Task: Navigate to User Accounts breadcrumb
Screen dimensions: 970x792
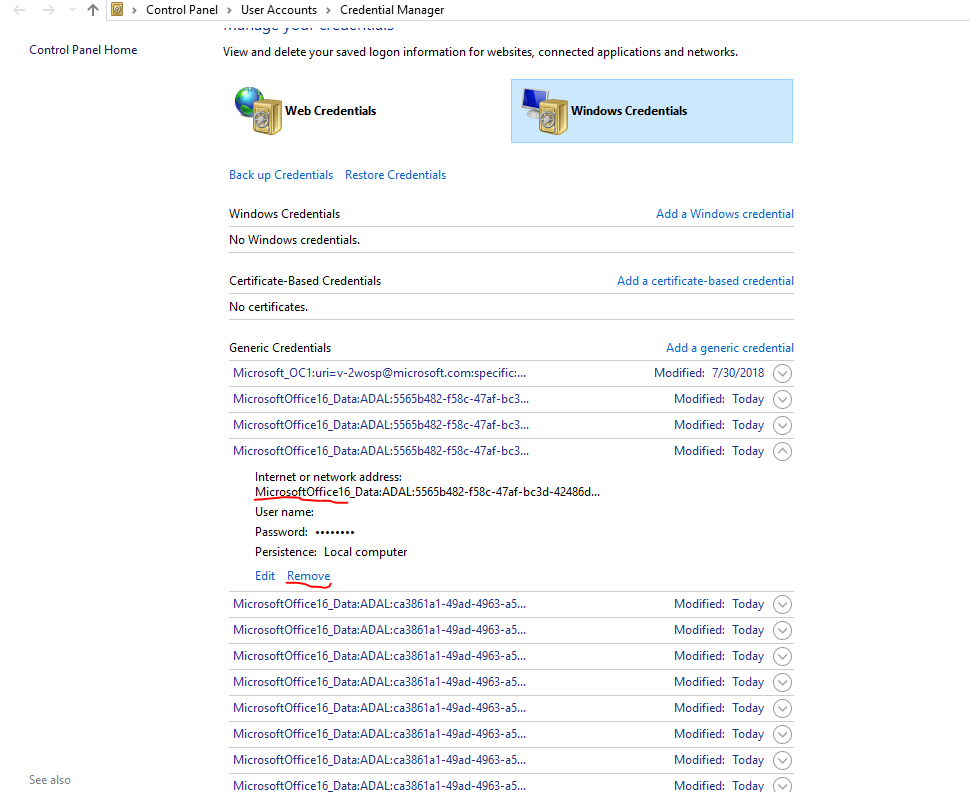Action: click(x=279, y=10)
